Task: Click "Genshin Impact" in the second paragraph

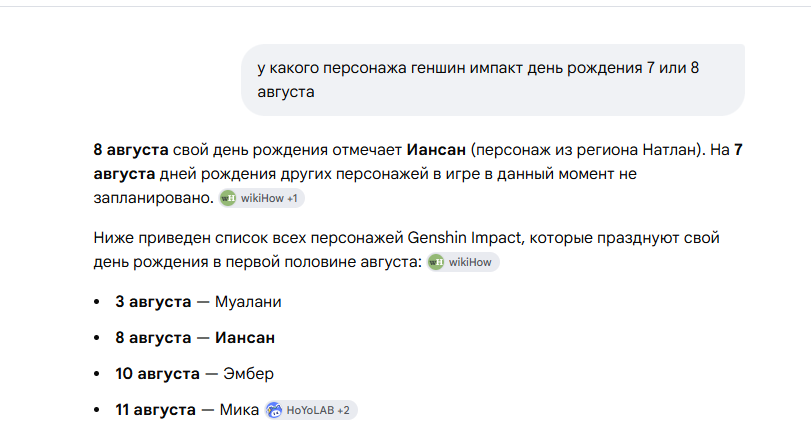Action: pyautogui.click(x=464, y=238)
